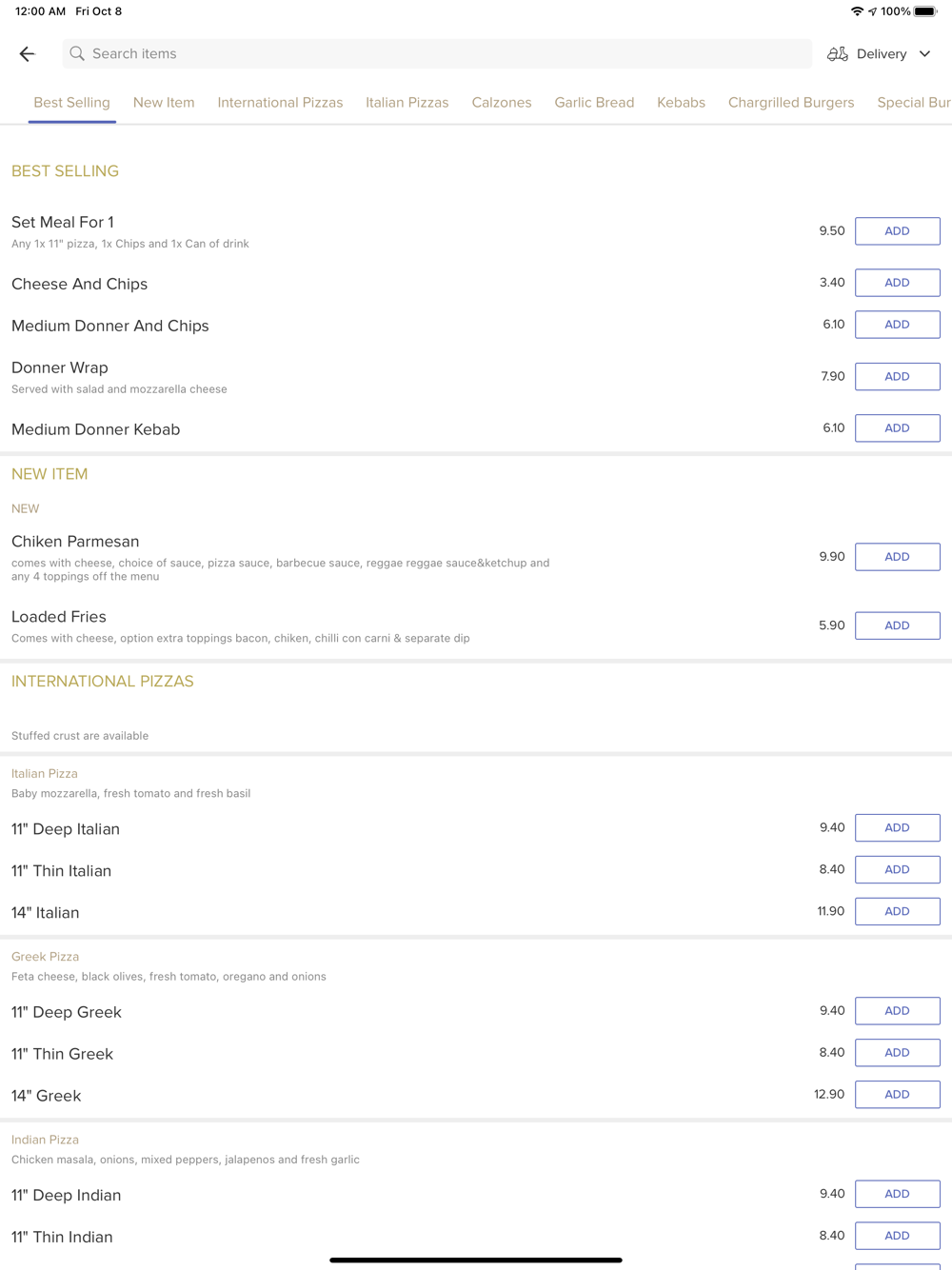Screen dimensions: 952x1270
Task: Open Medium Donner Kebab item
Action: pyautogui.click(x=96, y=429)
